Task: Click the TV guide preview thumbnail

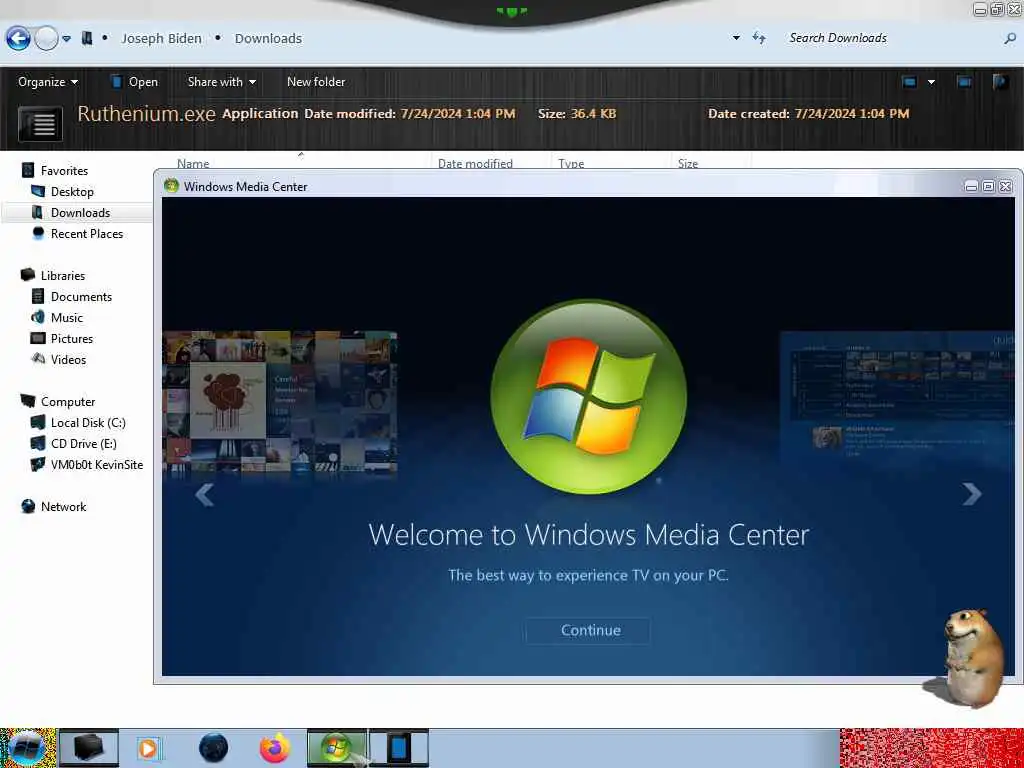Action: (897, 398)
